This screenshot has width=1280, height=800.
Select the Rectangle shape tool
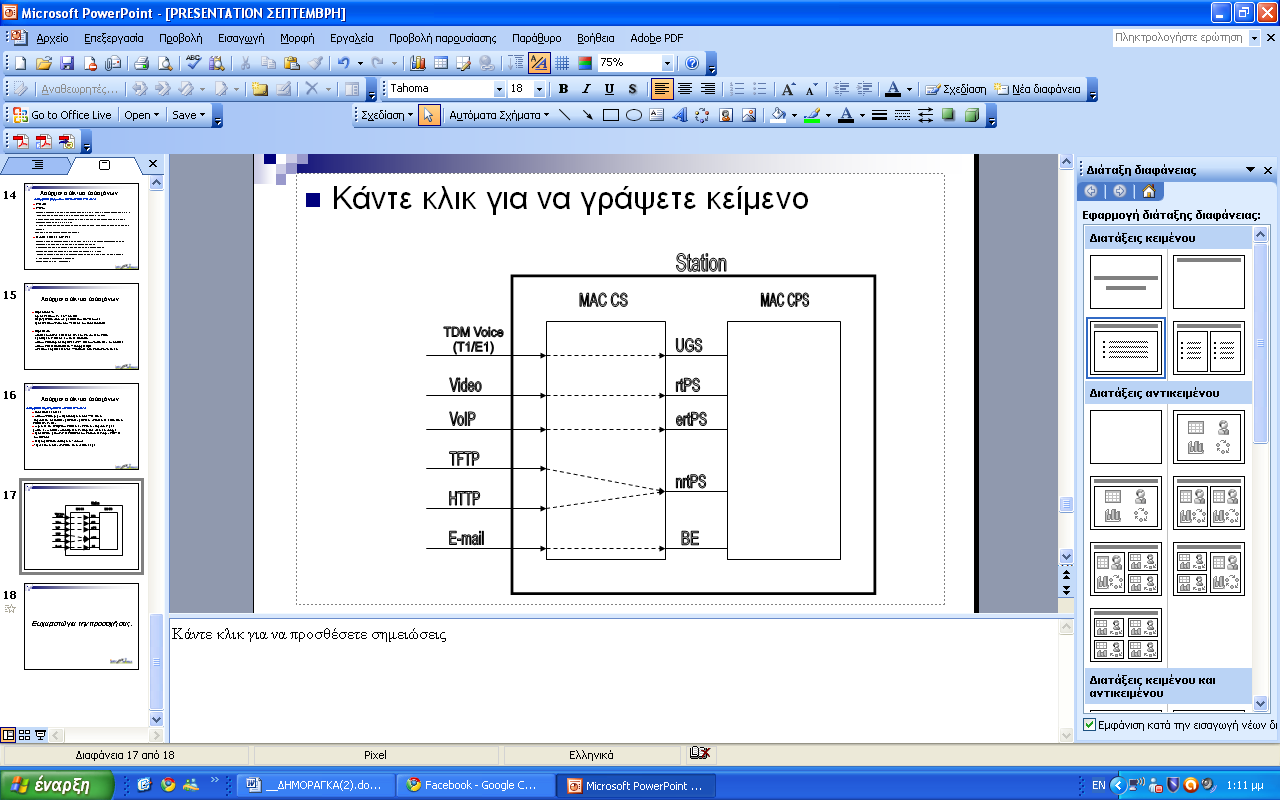(x=611, y=115)
